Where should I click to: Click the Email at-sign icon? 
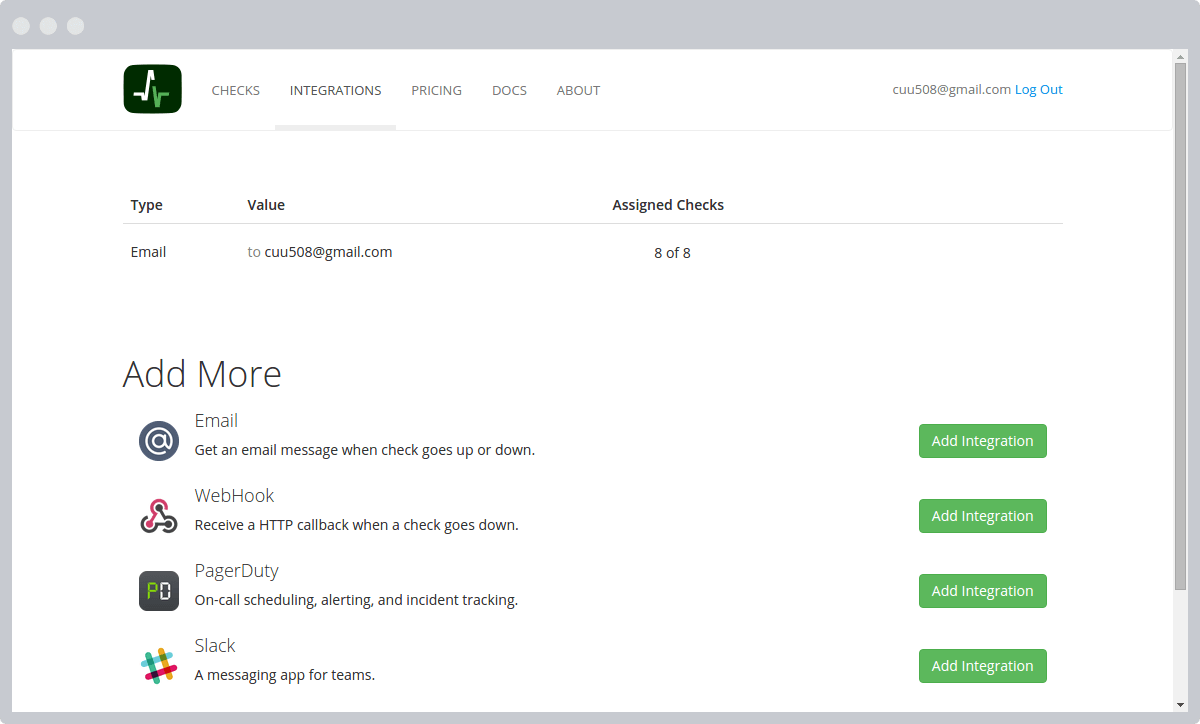click(x=158, y=441)
